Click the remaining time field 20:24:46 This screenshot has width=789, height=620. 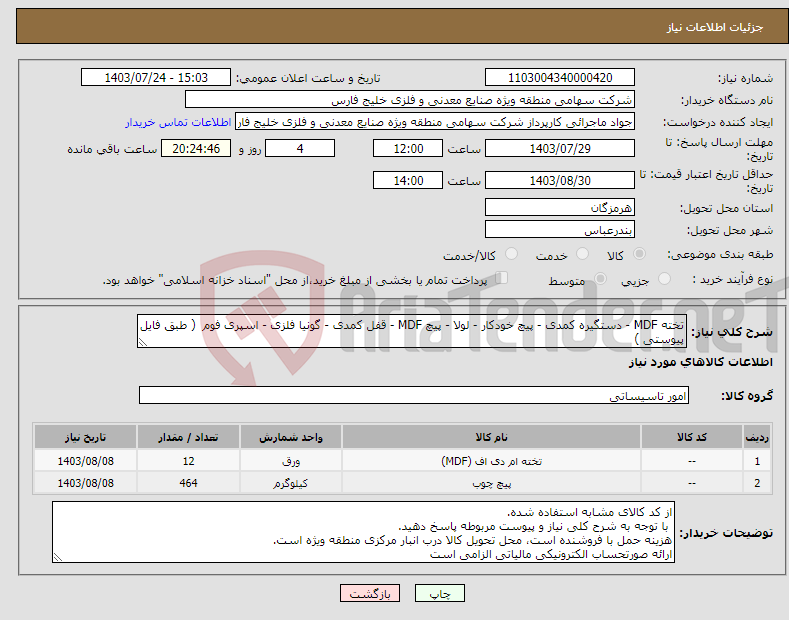196,148
